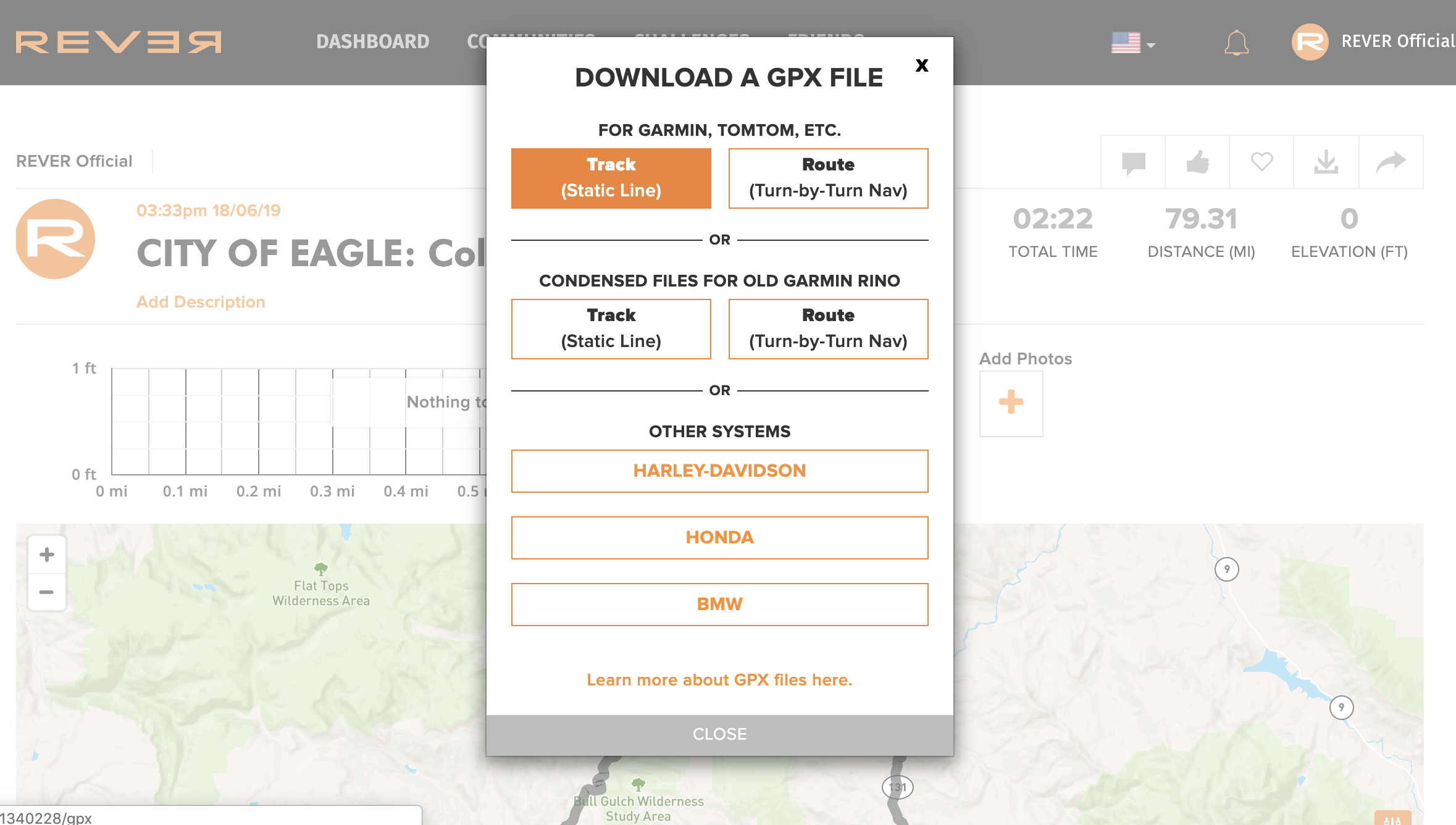The height and width of the screenshot is (825, 1456).
Task: Choose condensed Garmin Rino Route option
Action: point(828,329)
